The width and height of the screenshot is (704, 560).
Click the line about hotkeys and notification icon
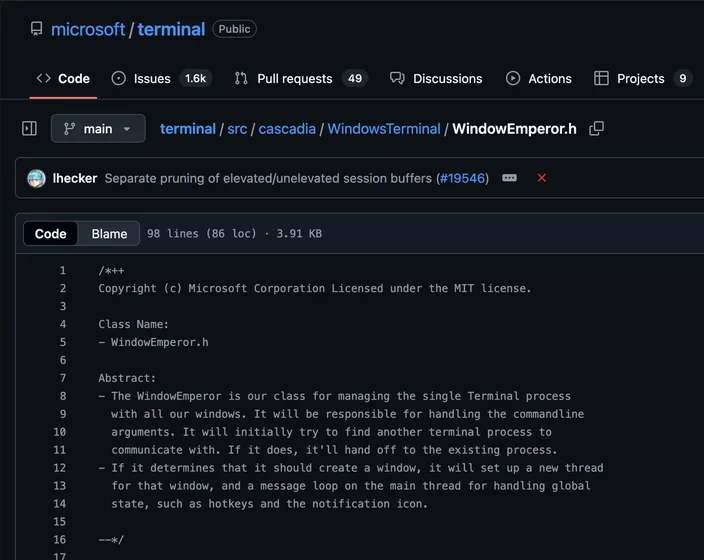coord(269,504)
